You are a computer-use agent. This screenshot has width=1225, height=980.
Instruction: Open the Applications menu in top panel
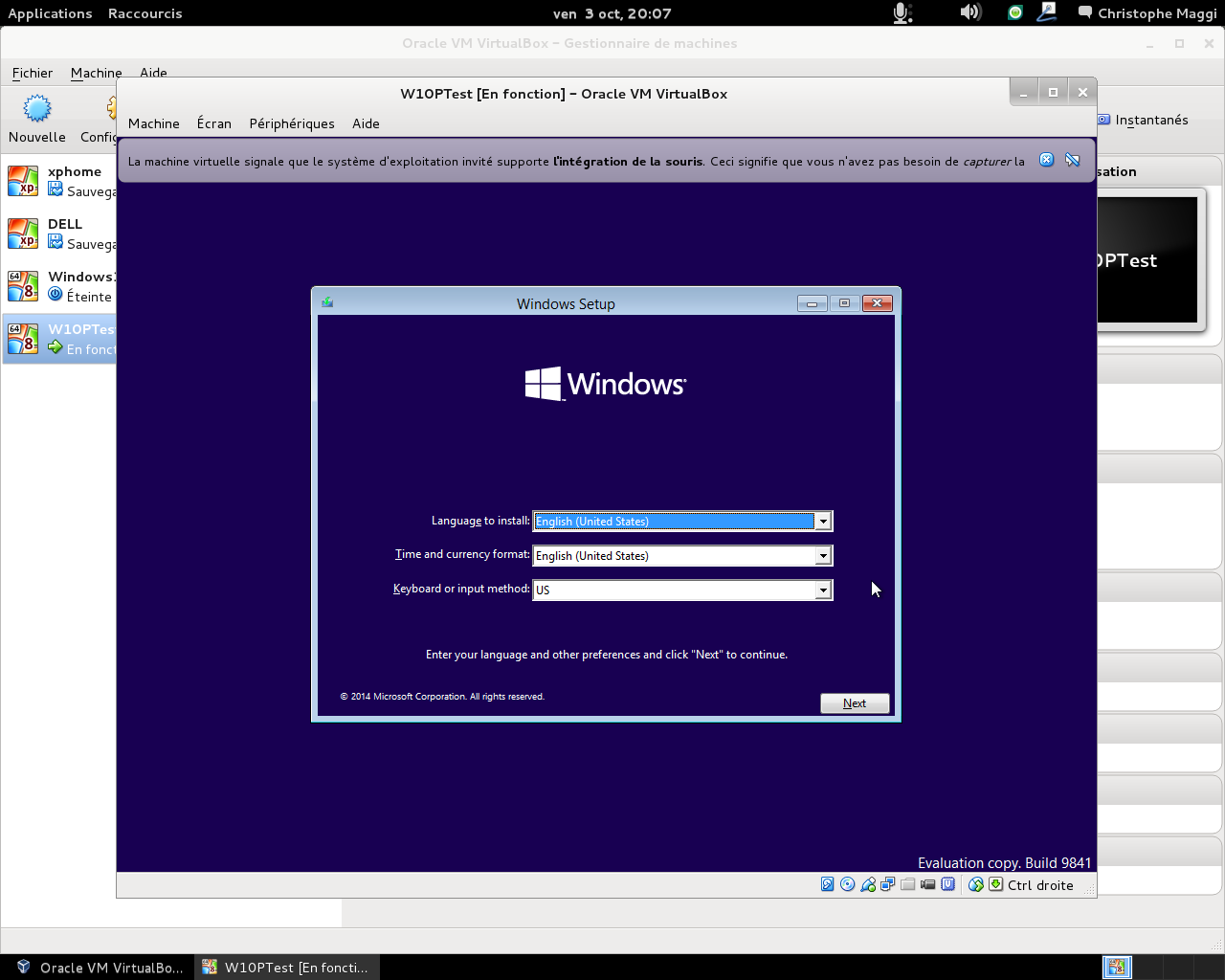50,13
